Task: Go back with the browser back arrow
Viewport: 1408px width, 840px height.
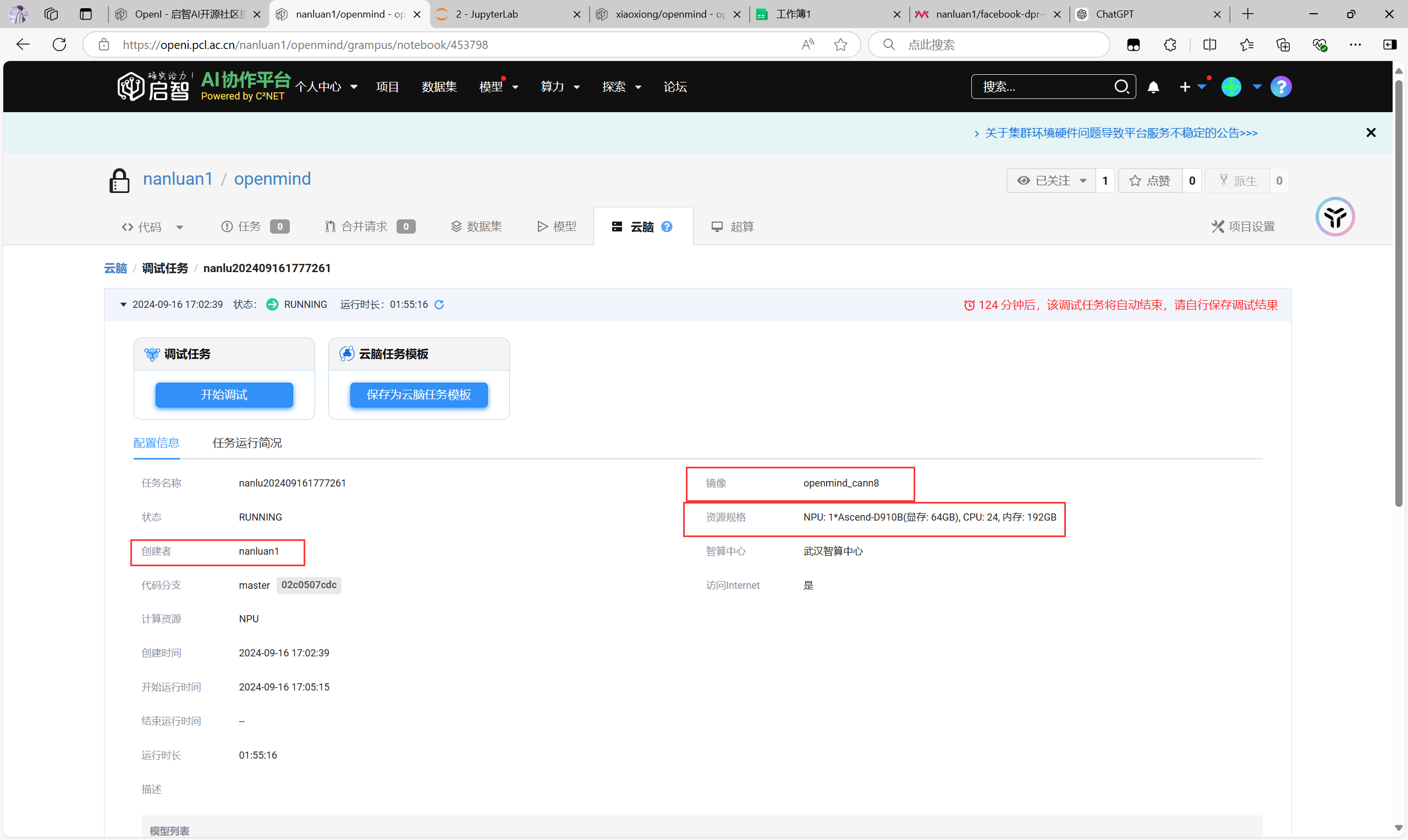Action: pyautogui.click(x=23, y=45)
